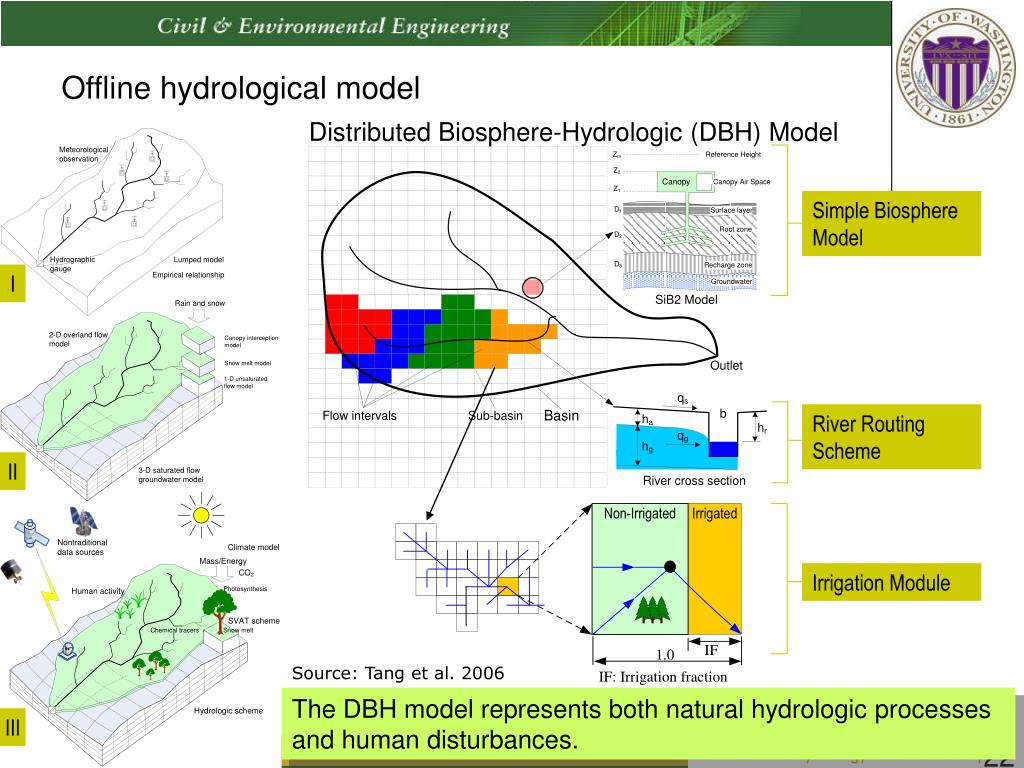The height and width of the screenshot is (768, 1024).
Task: Click the Meteorological observation label
Action: [83, 154]
